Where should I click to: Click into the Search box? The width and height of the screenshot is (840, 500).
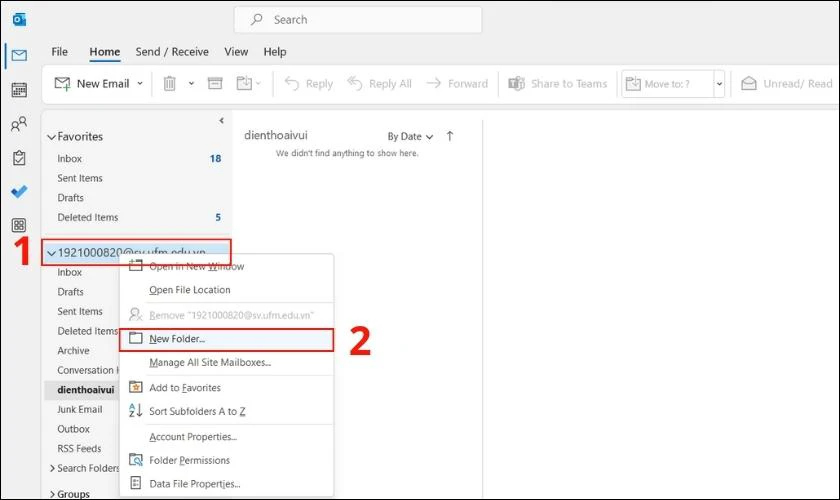(358, 20)
